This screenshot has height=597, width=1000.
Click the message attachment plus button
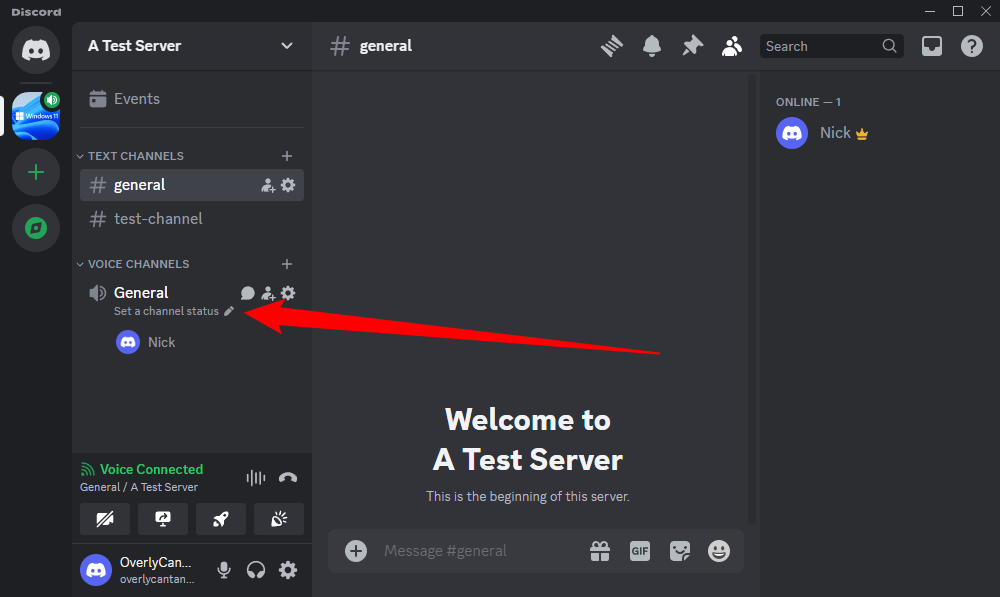point(356,550)
